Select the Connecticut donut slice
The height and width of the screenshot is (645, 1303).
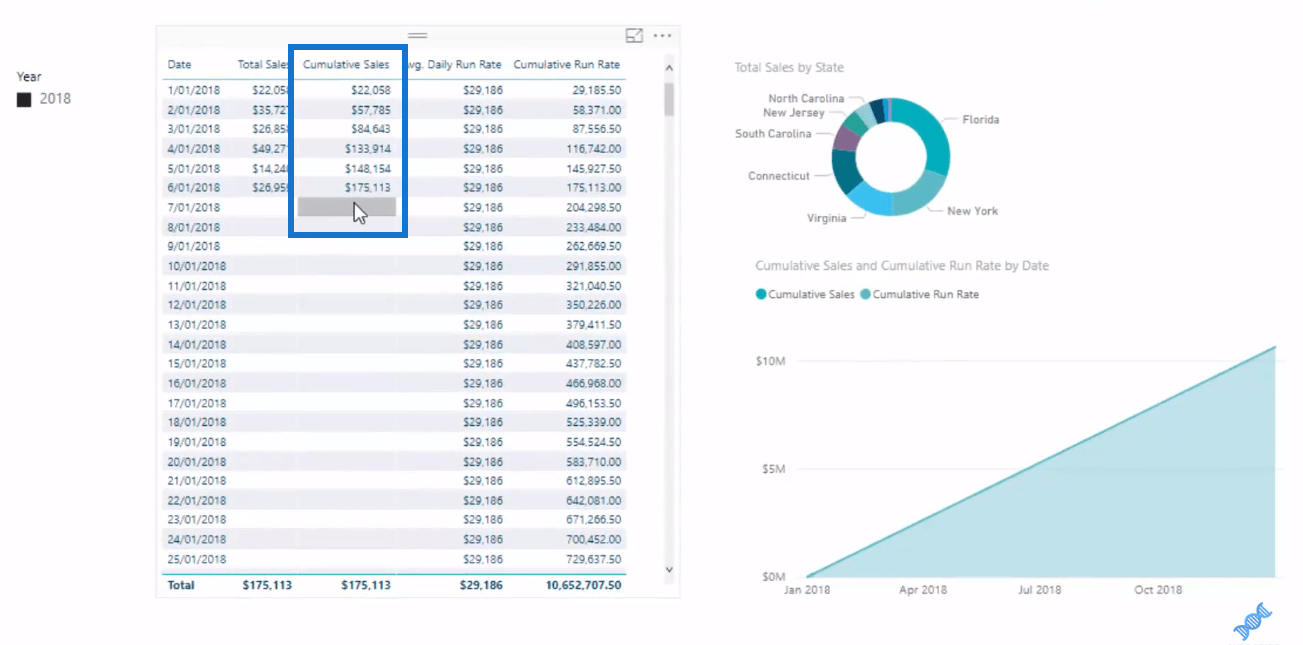(846, 170)
